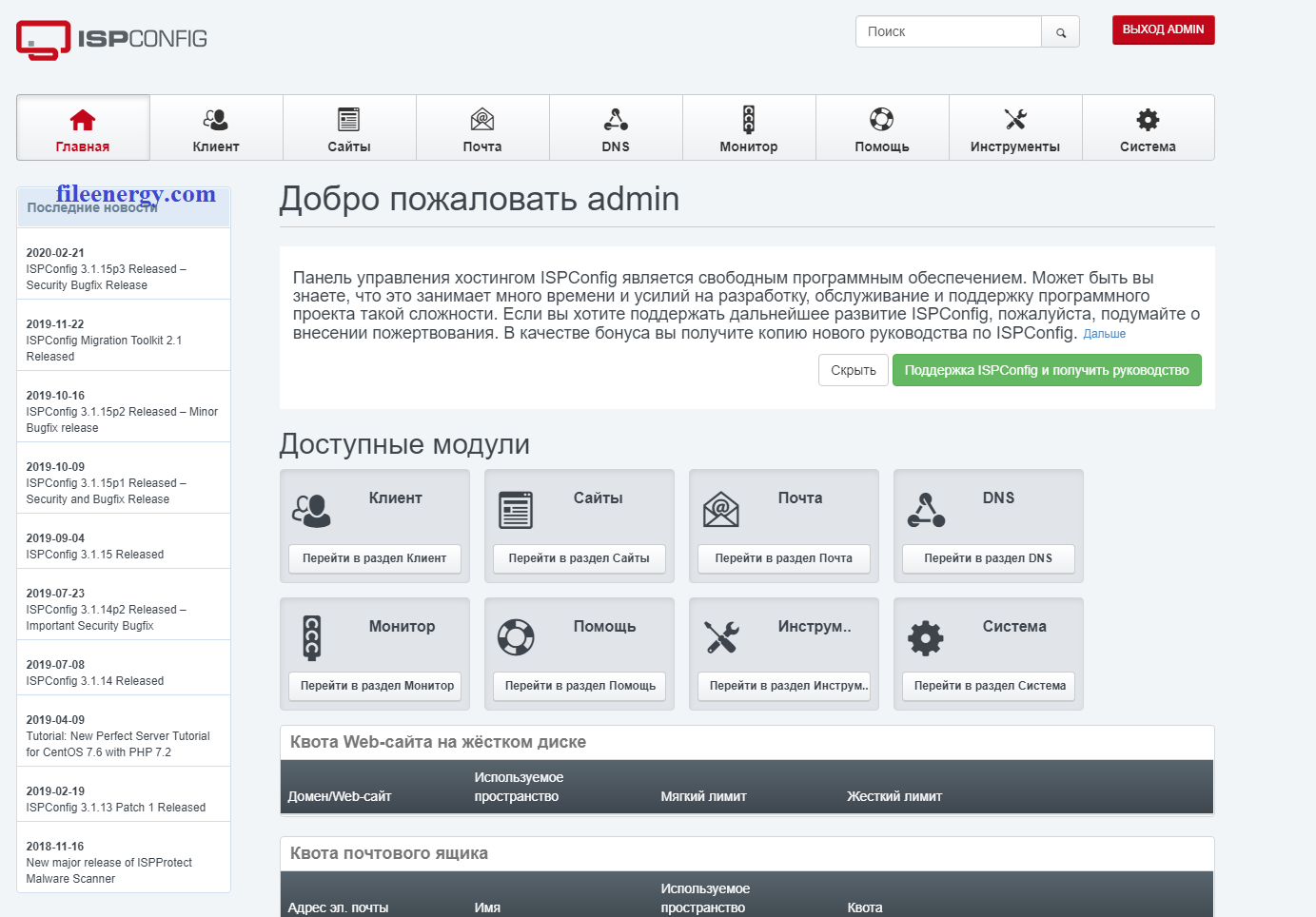This screenshot has height=917, width=1316.
Task: Click the 2020-02-21 news date
Action: 55,253
